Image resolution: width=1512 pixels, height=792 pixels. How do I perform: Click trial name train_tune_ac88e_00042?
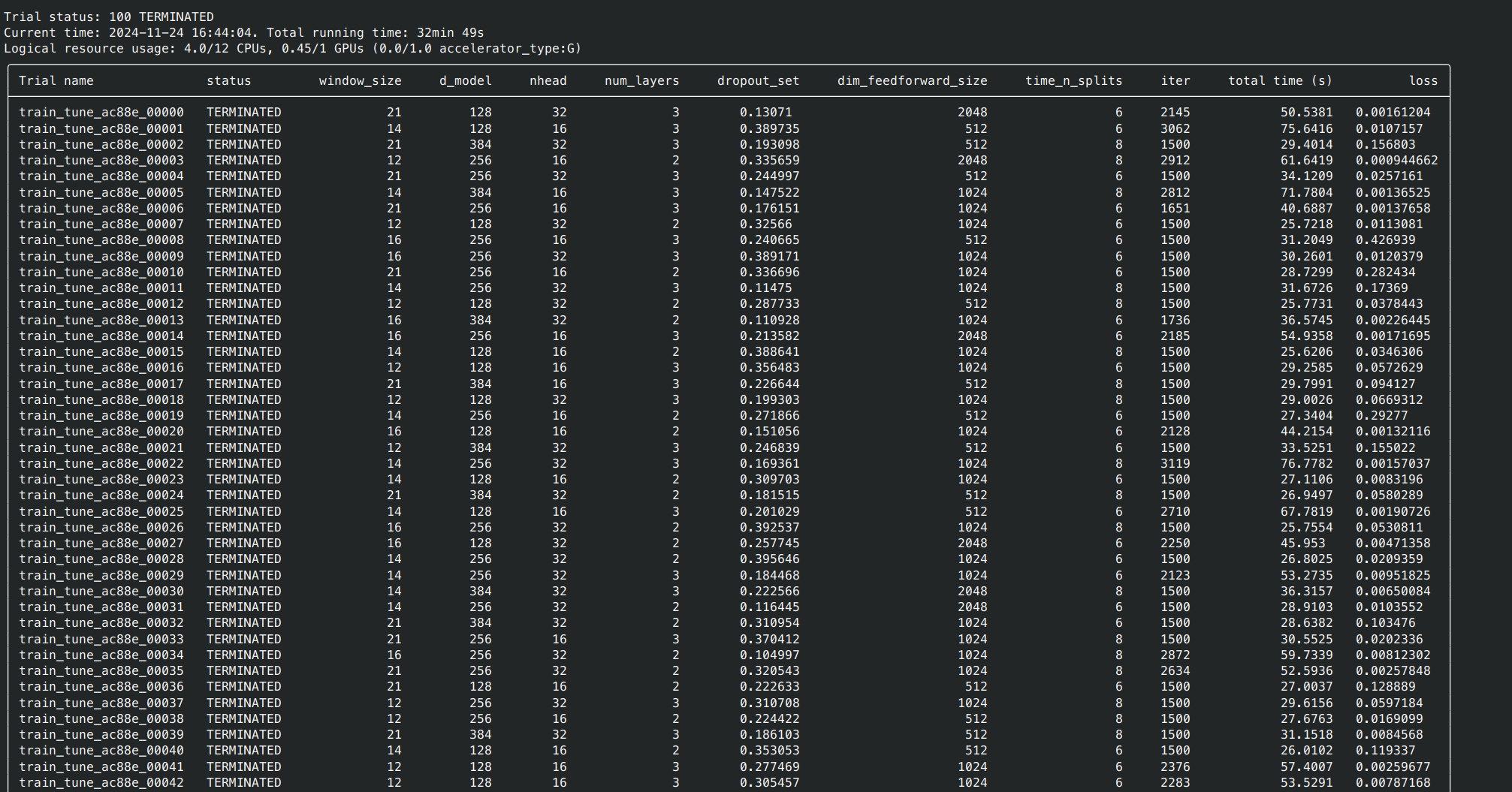pyautogui.click(x=101, y=783)
